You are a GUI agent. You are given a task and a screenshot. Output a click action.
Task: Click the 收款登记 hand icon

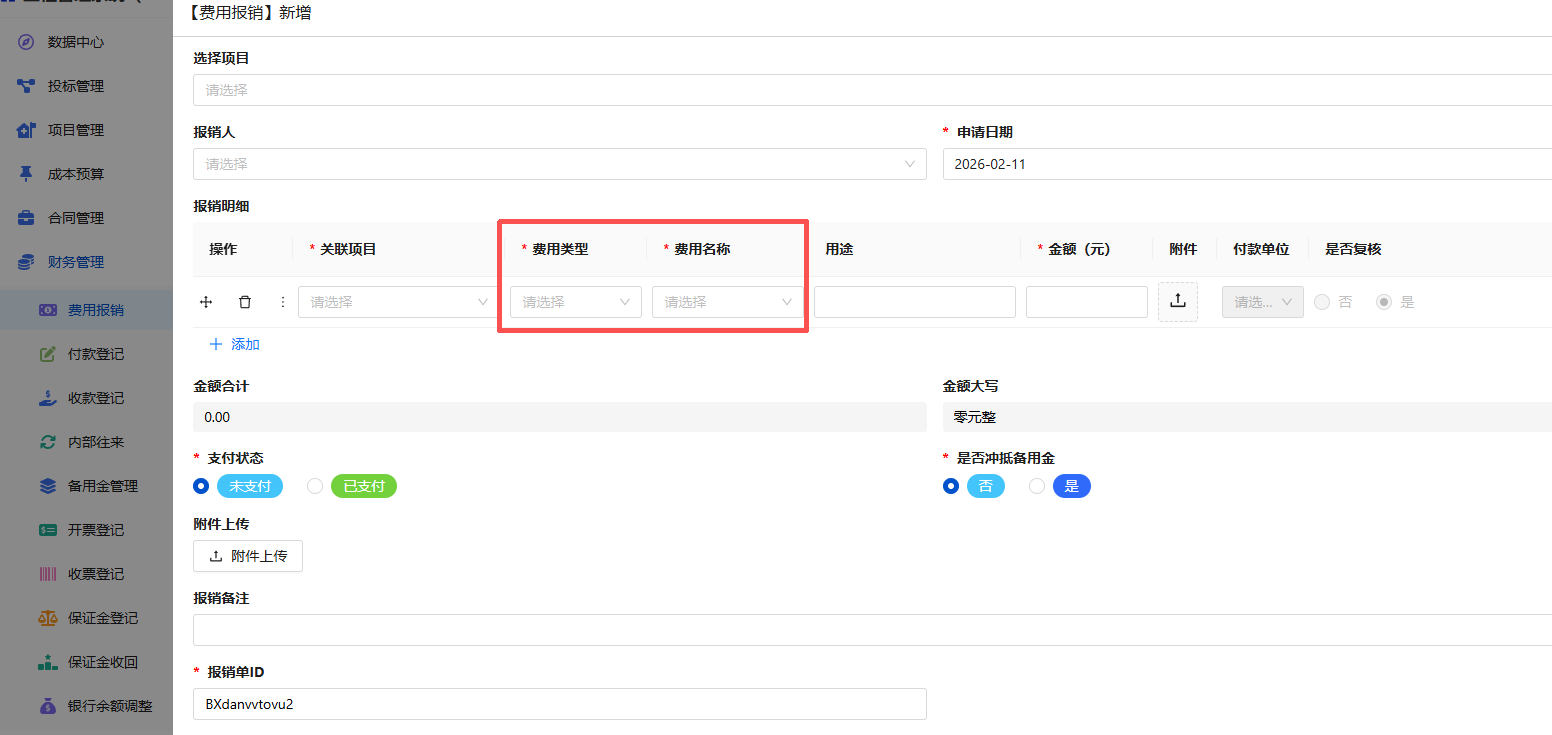tap(47, 397)
